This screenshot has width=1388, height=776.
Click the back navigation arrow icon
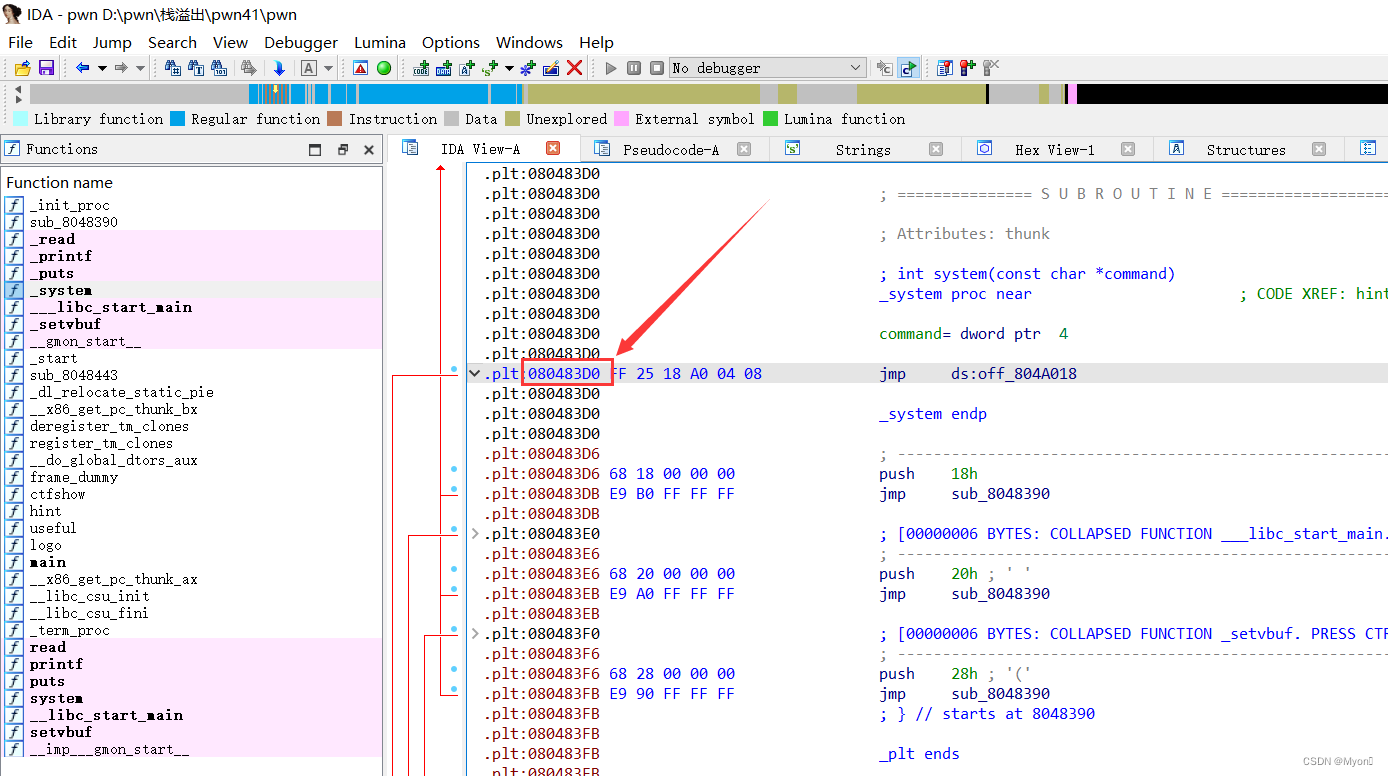coord(82,67)
